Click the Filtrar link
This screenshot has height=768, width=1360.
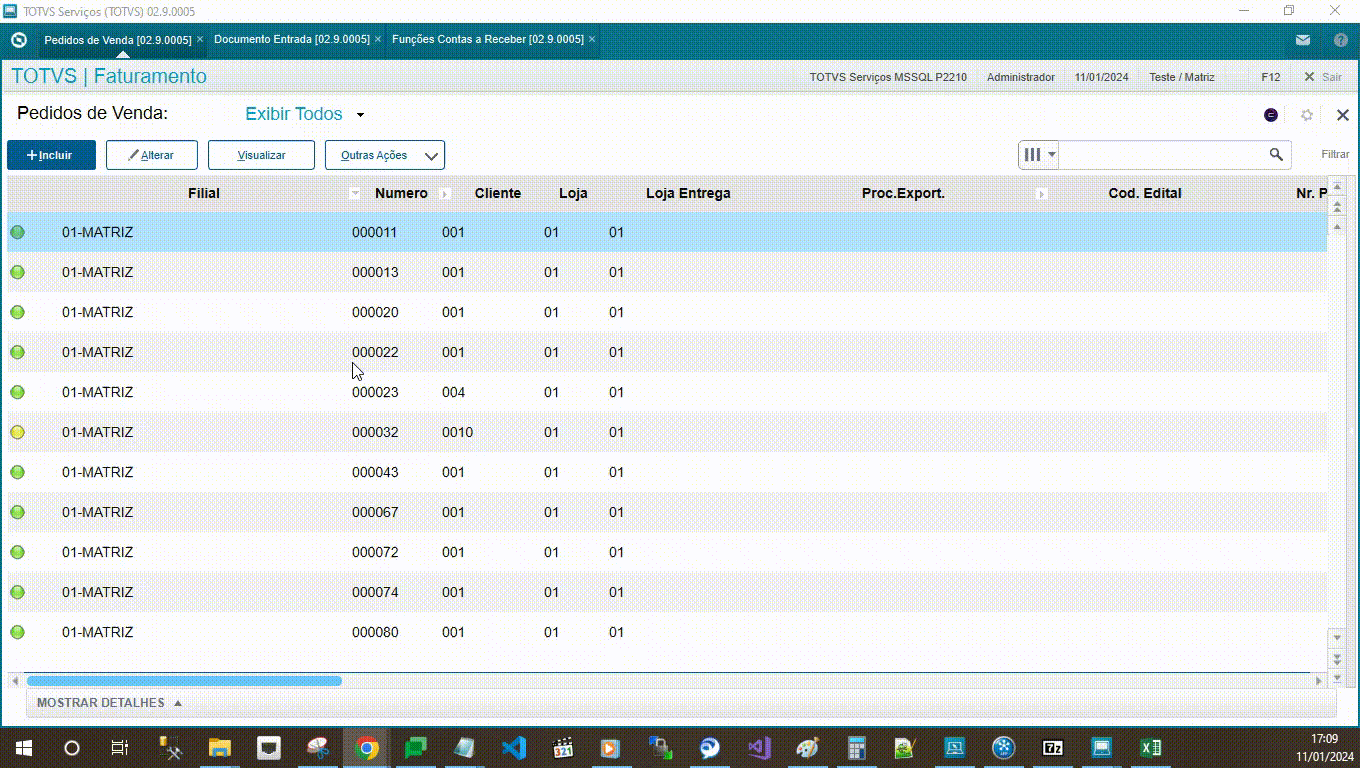[1335, 154]
